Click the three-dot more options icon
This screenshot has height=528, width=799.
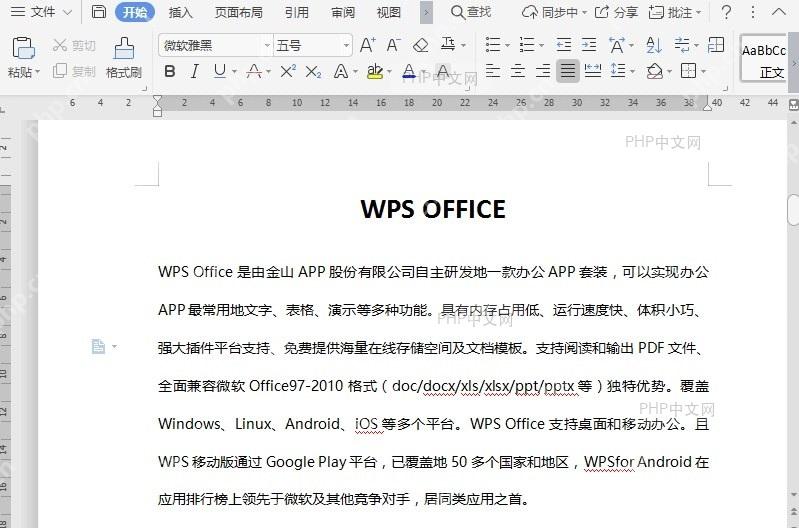coord(752,12)
